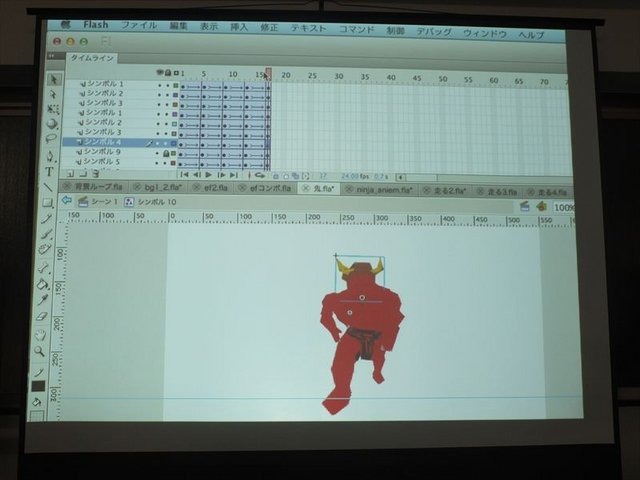Select the Zoom magnifier tool
This screenshot has height=480, width=640.
(39, 351)
